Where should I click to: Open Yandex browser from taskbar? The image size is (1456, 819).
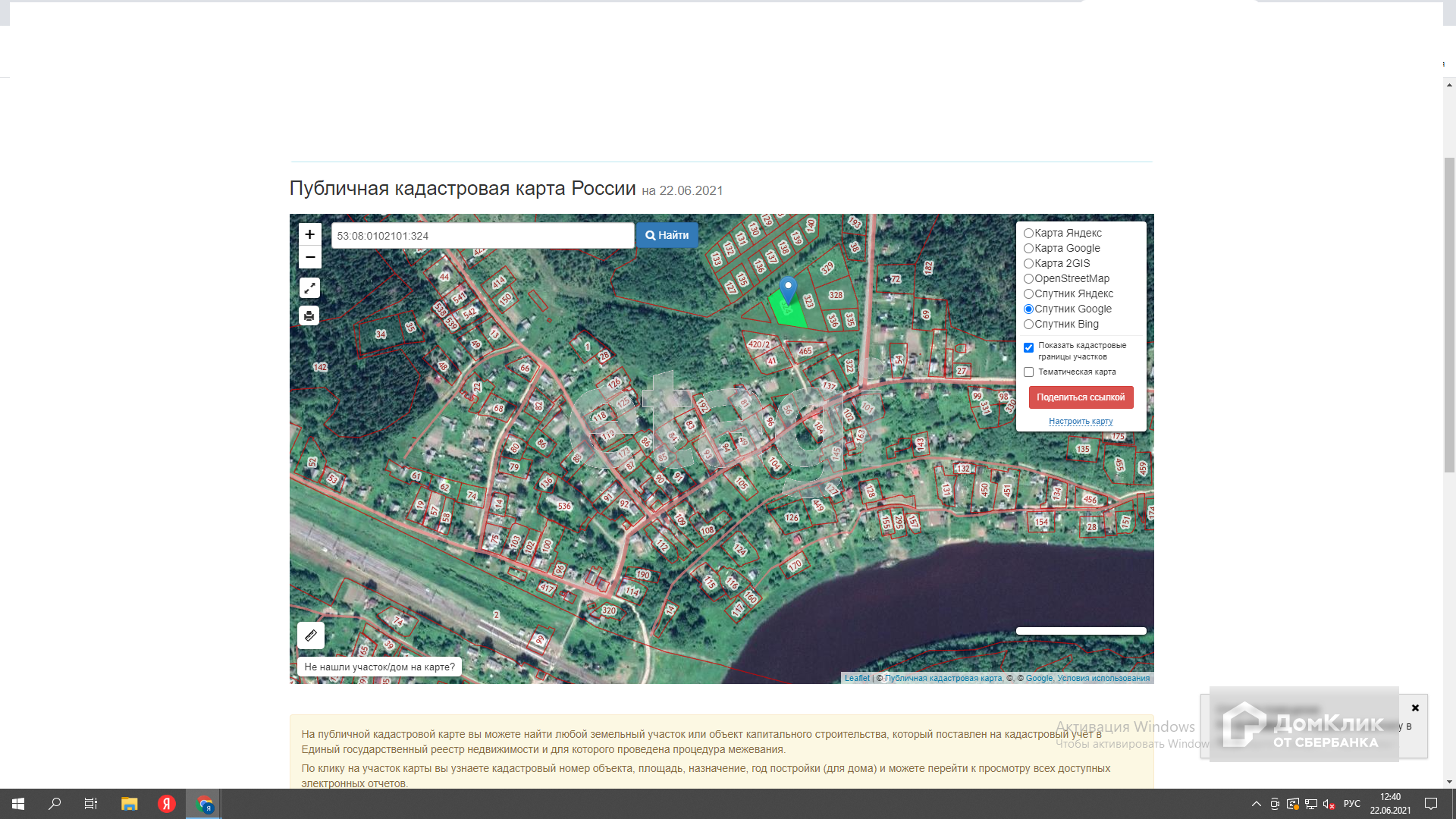pos(167,804)
